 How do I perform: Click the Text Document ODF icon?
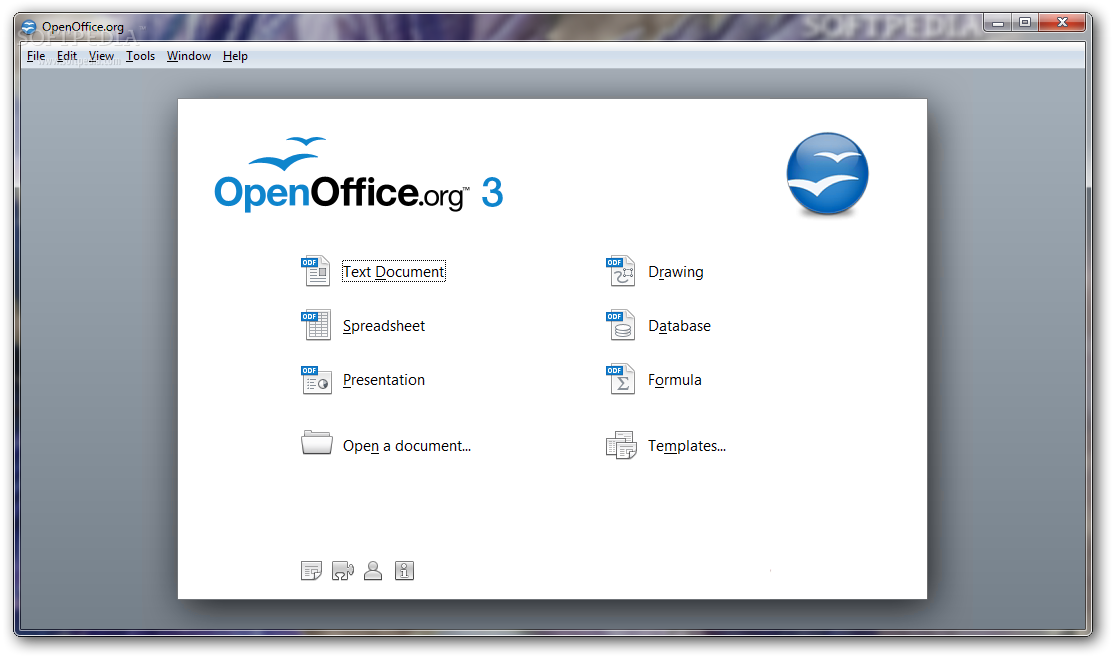click(316, 271)
